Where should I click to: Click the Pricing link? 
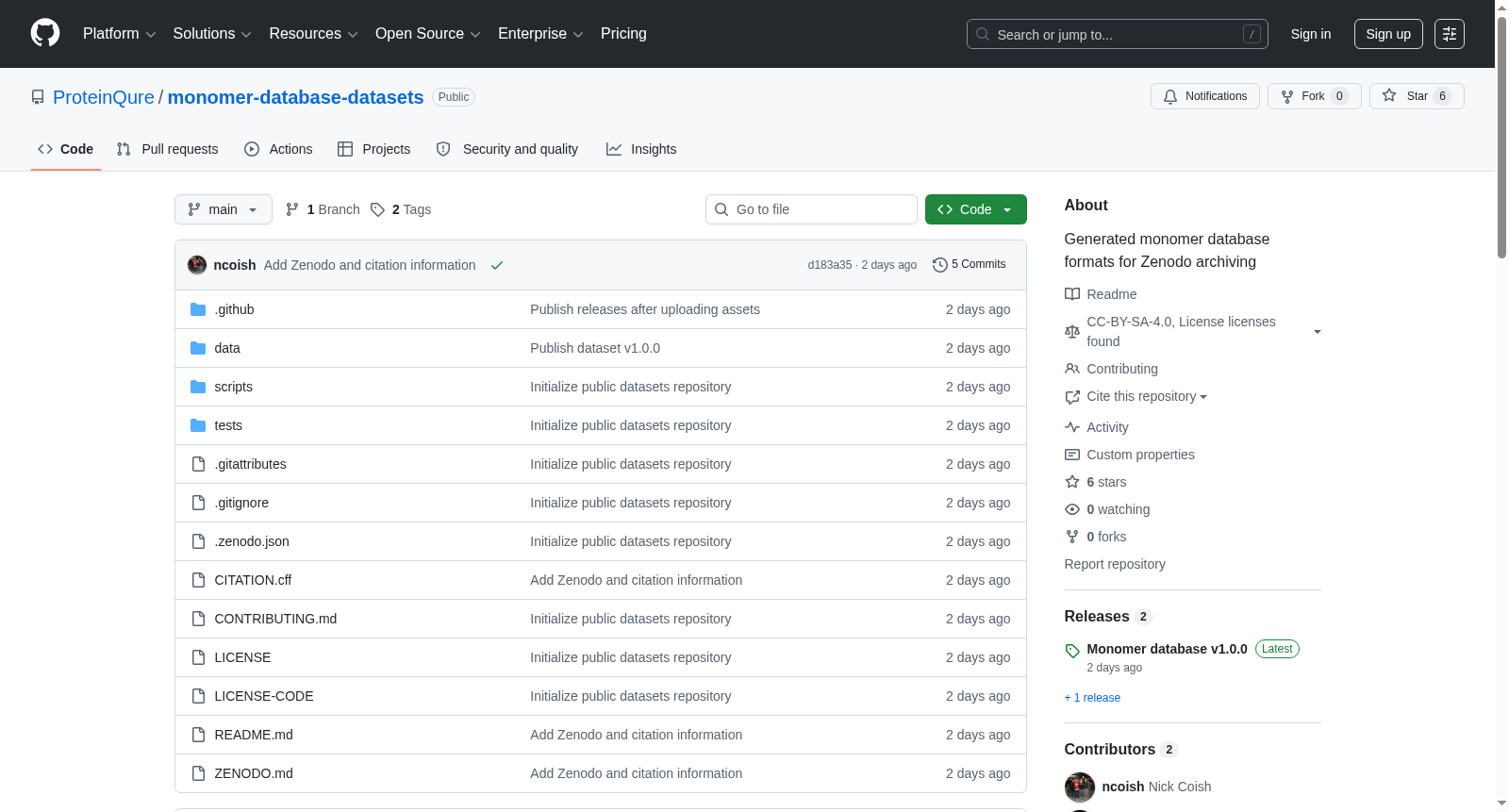[623, 34]
